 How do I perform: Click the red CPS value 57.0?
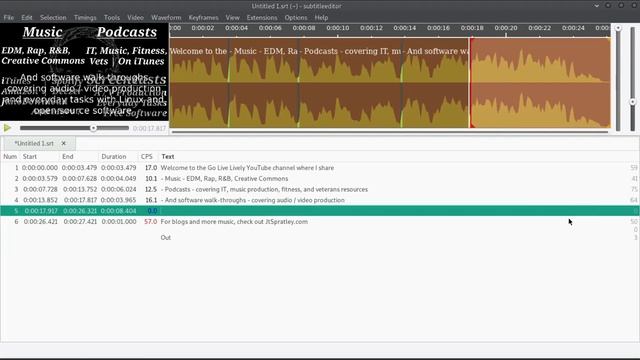click(x=150, y=222)
